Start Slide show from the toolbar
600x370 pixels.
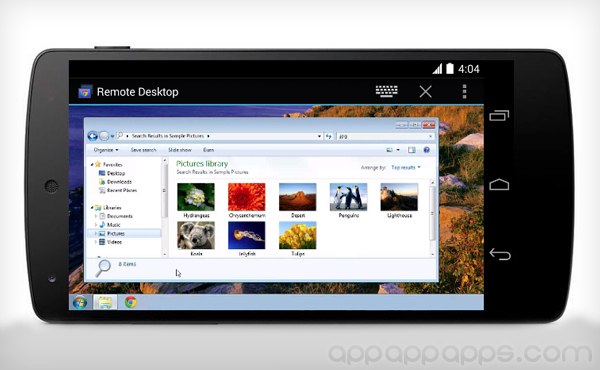point(180,150)
